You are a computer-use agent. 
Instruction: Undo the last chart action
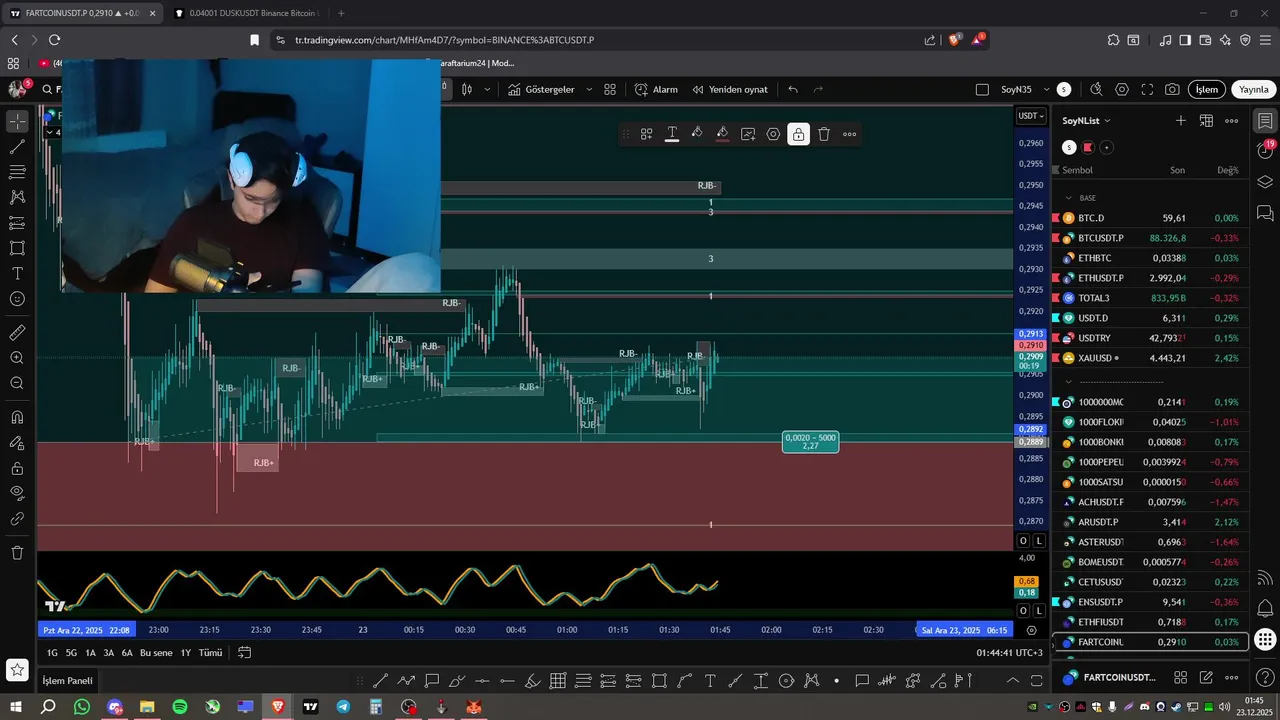click(x=793, y=89)
